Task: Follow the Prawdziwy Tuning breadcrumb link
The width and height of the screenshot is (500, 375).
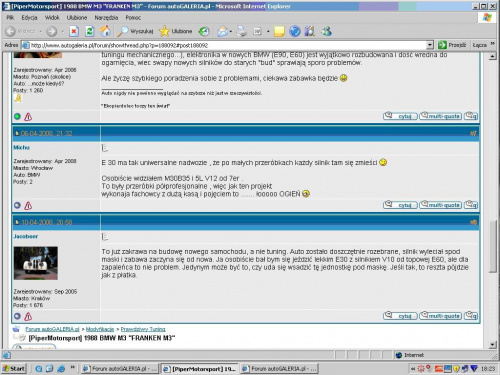Action: pyautogui.click(x=143, y=329)
